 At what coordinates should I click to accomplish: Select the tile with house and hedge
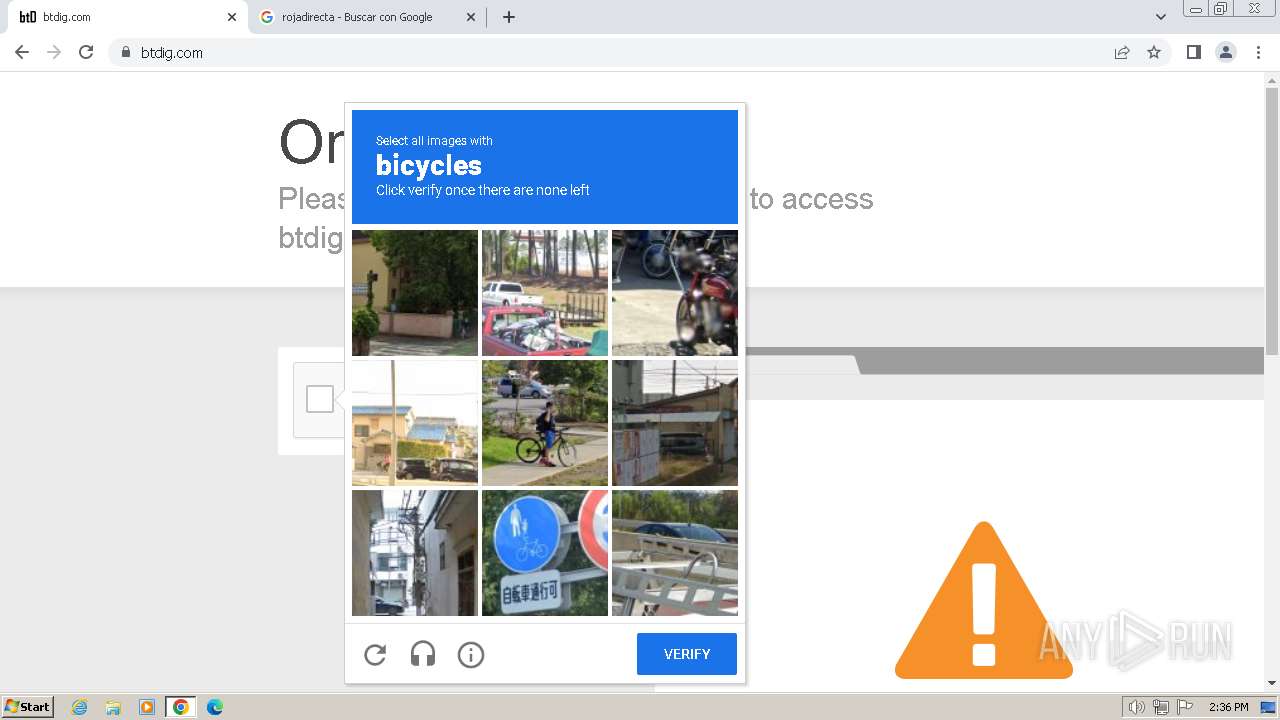pos(415,293)
